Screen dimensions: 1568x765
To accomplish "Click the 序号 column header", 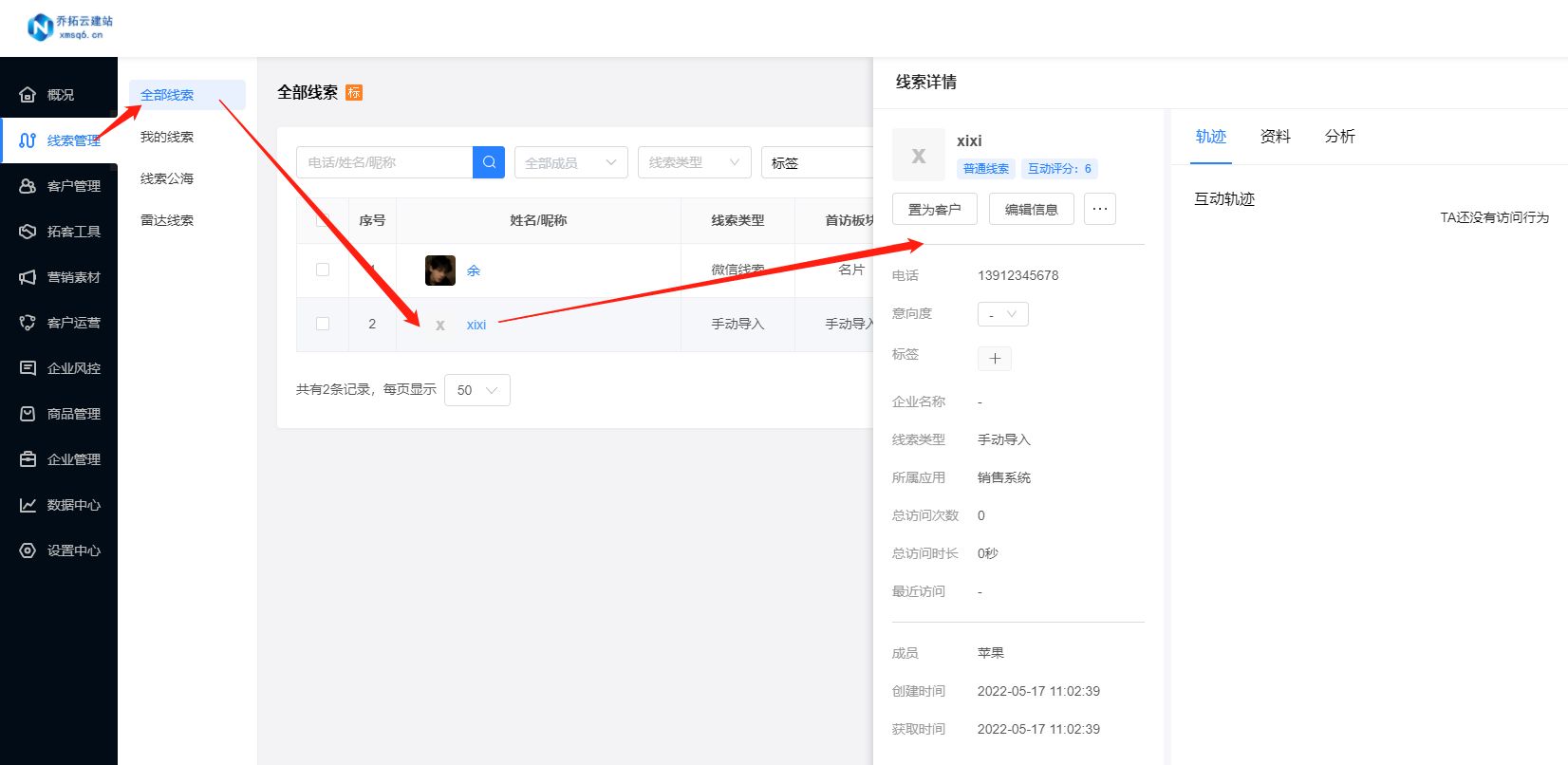I will (x=372, y=220).
